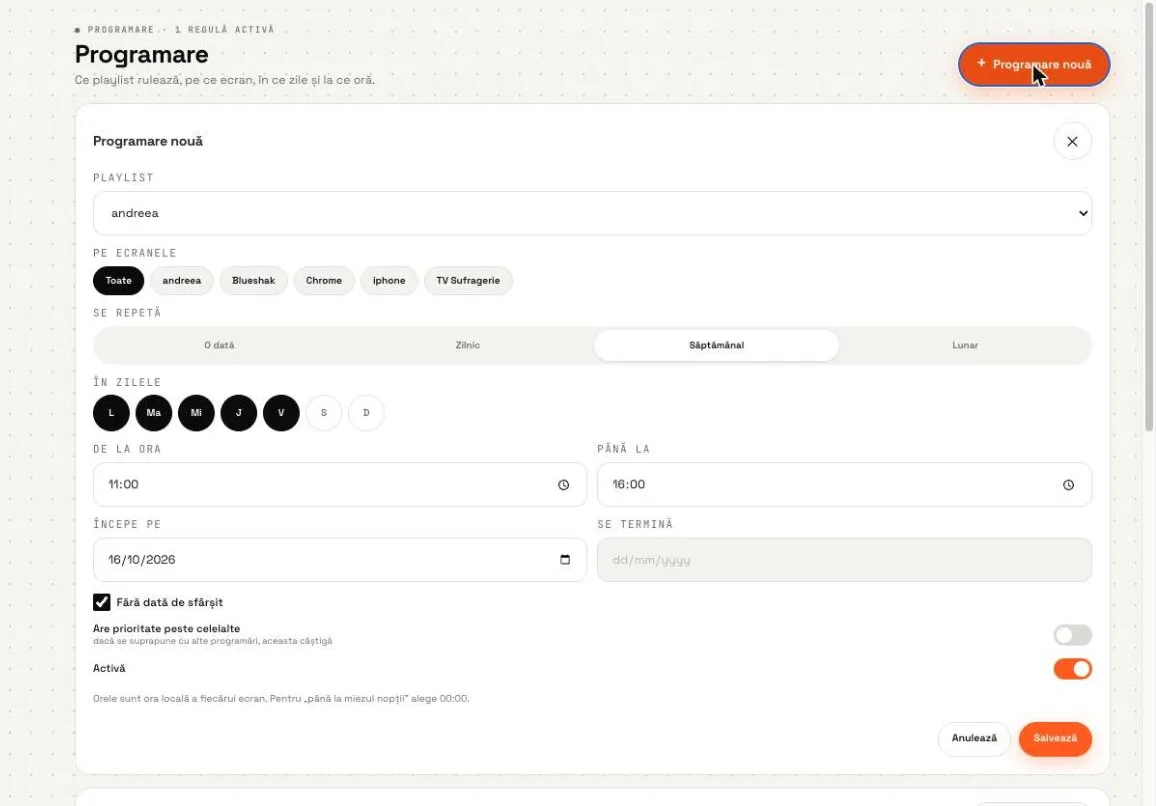
Task: Switch repeat mode to Zilnic
Action: click(x=467, y=345)
